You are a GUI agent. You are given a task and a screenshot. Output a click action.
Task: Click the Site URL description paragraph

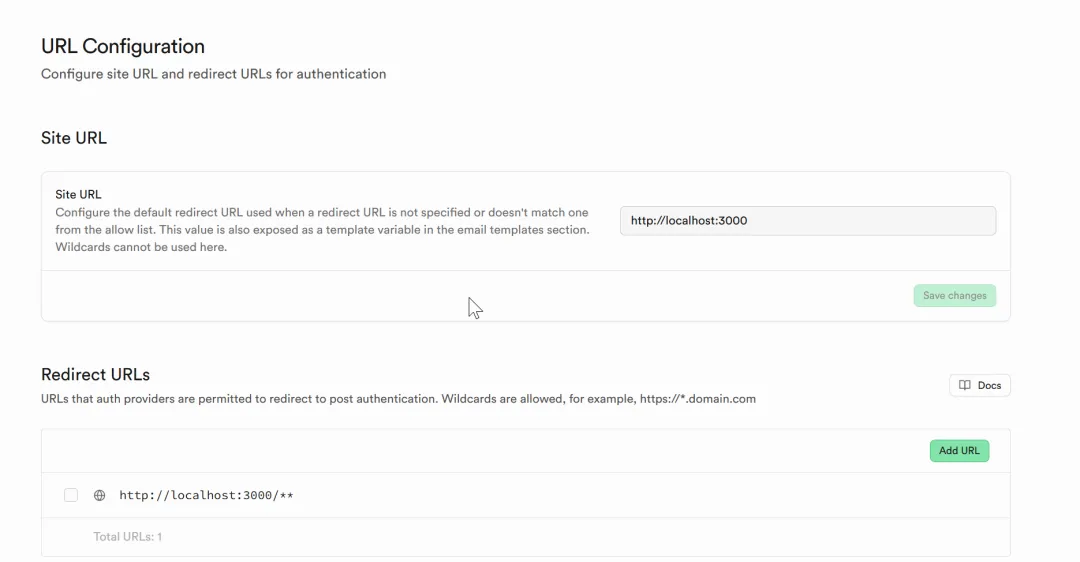321,221
